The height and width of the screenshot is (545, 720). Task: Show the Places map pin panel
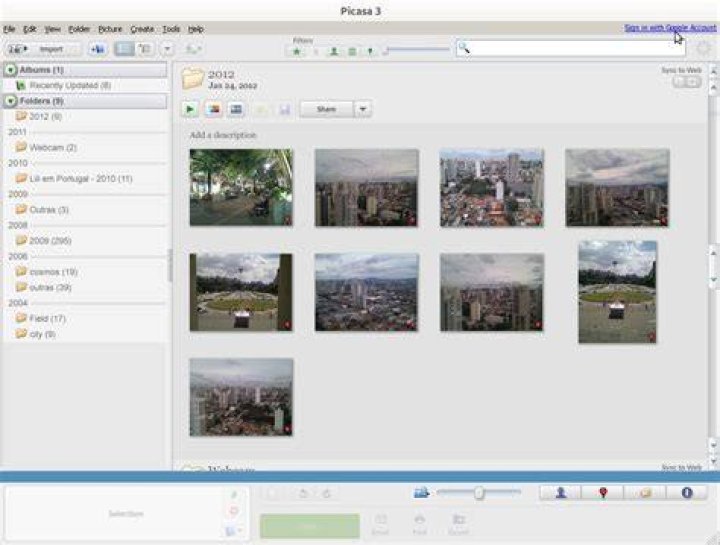pos(603,493)
